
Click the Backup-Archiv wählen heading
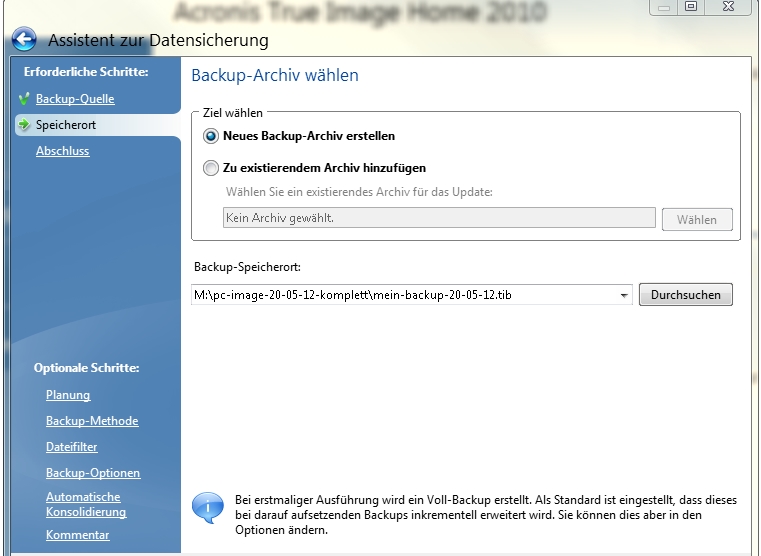(x=275, y=75)
